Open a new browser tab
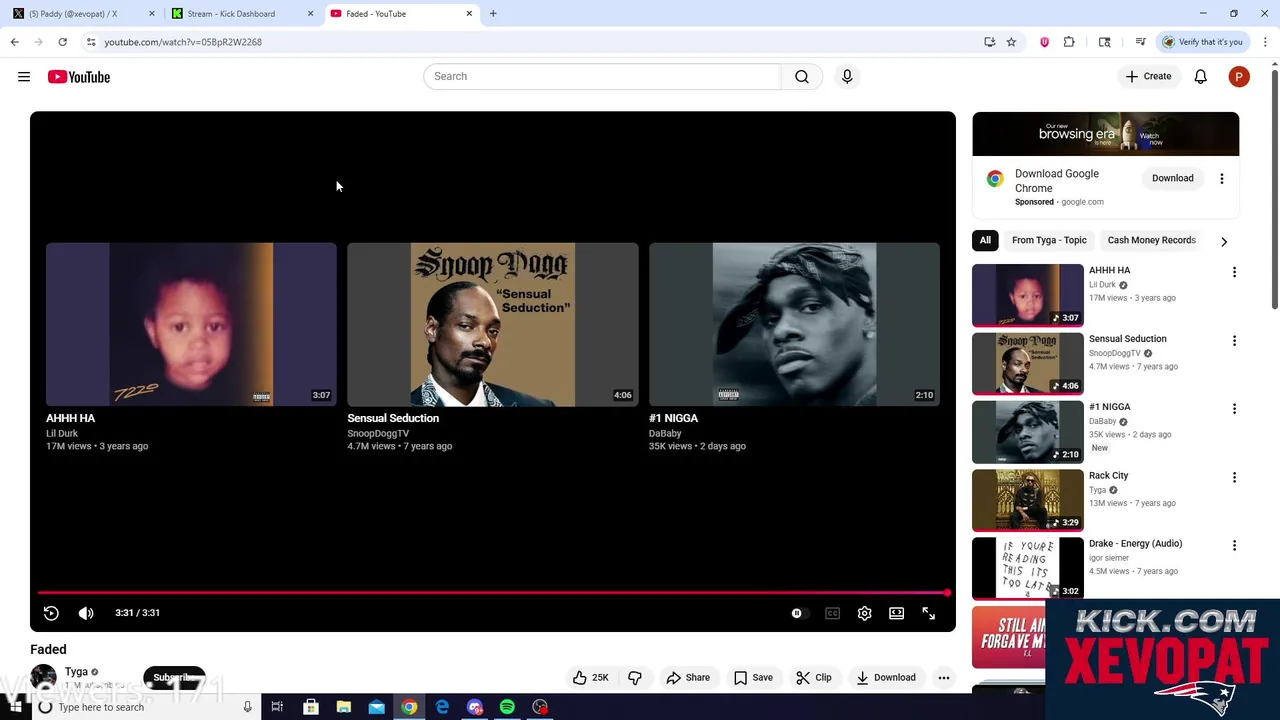Screen dimensions: 1280x720 point(493,14)
